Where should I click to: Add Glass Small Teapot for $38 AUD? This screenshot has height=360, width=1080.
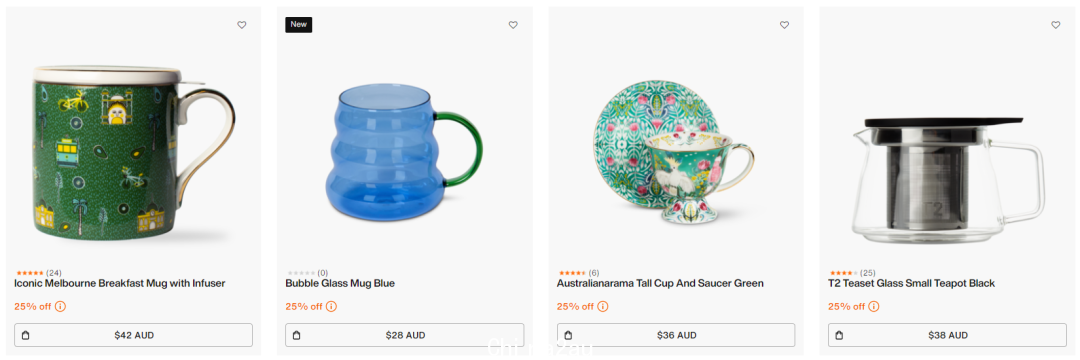point(947,335)
